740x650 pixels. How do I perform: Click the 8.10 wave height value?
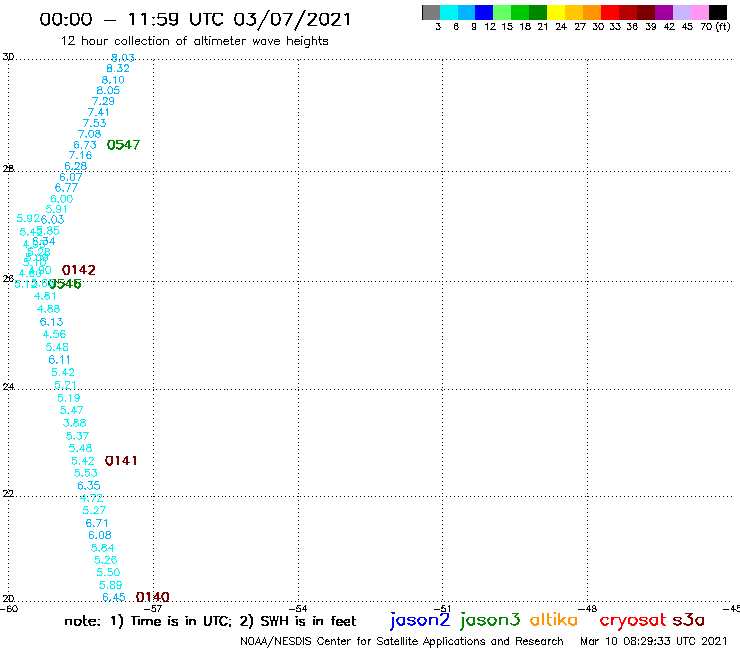(x=113, y=80)
